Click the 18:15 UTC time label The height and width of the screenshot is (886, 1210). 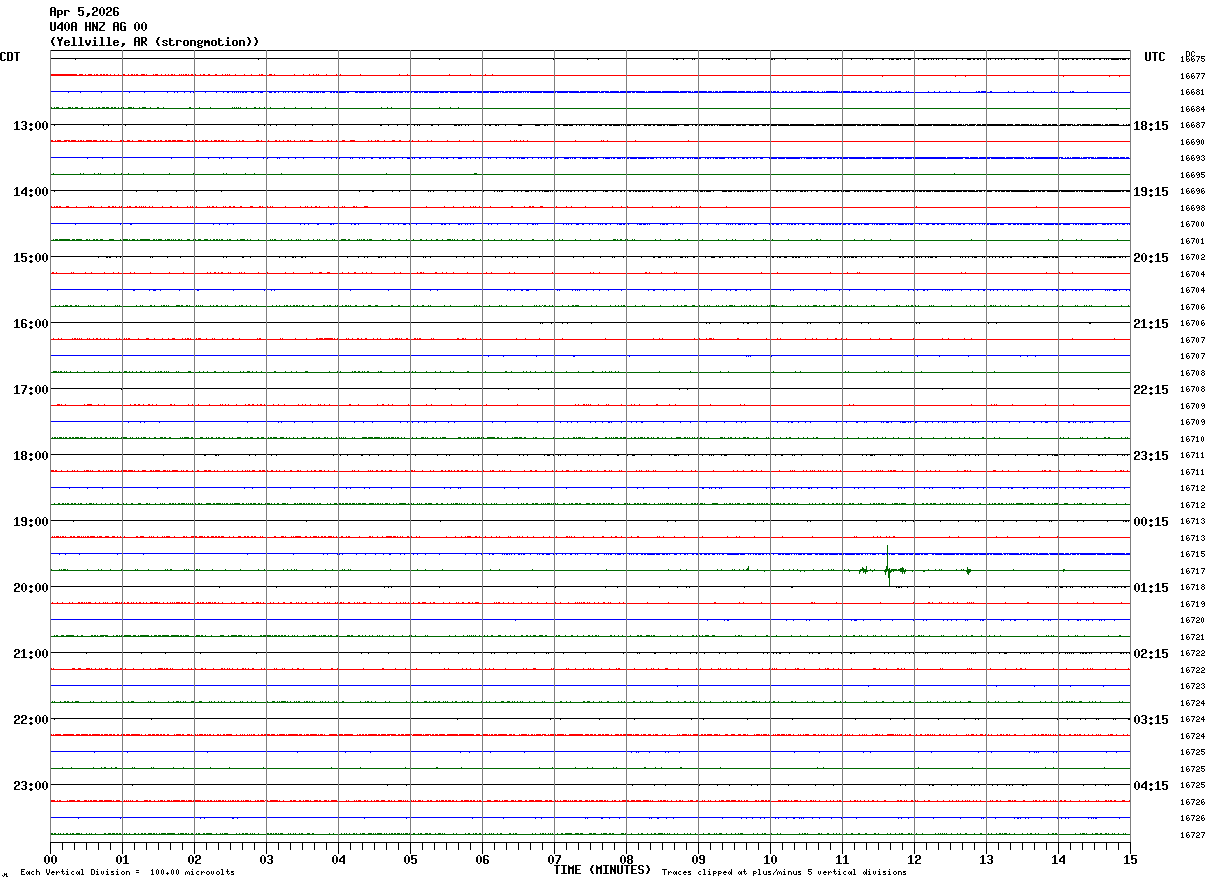1151,126
